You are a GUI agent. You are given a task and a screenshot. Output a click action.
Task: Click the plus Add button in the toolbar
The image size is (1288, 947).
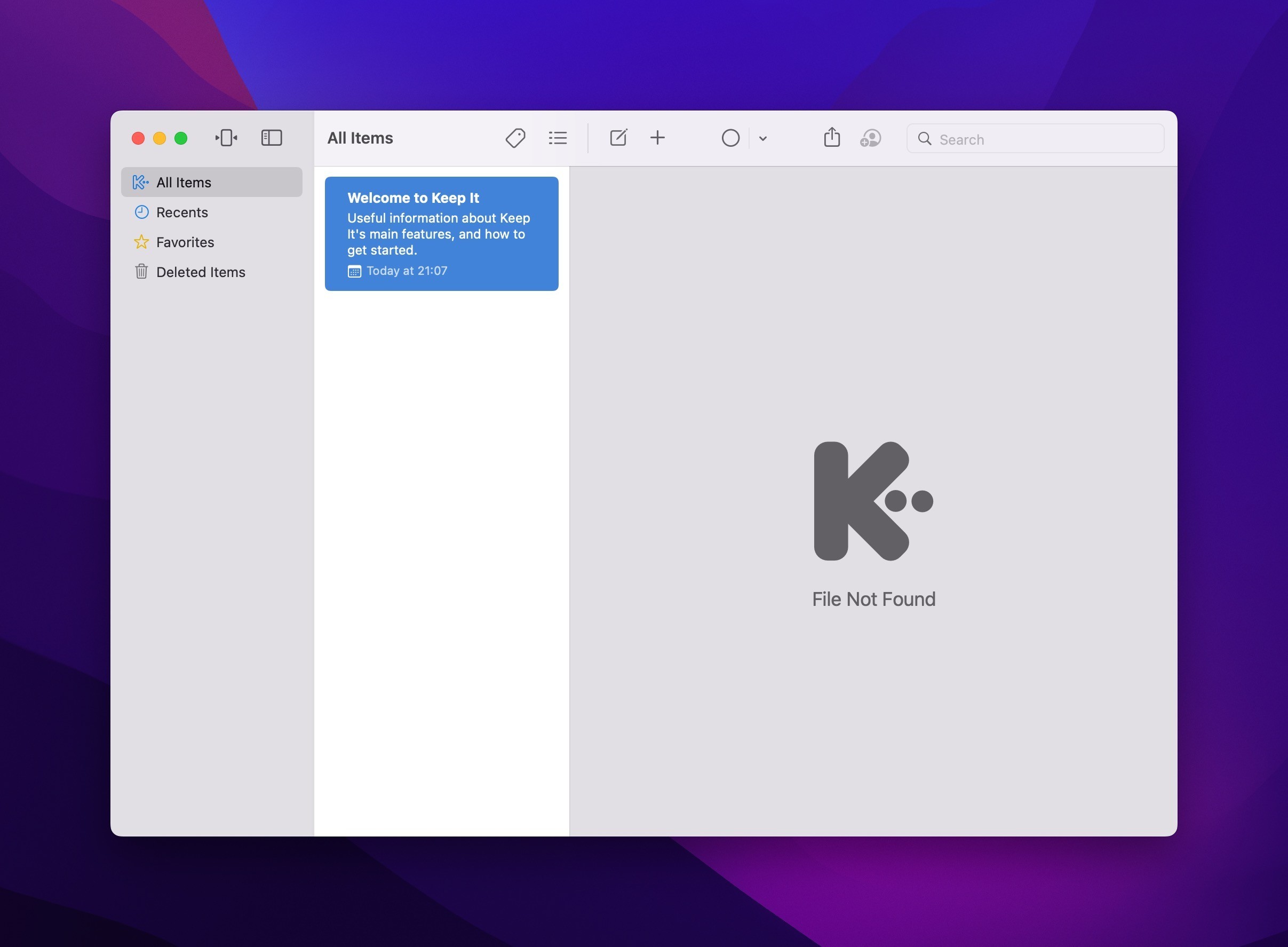[657, 138]
